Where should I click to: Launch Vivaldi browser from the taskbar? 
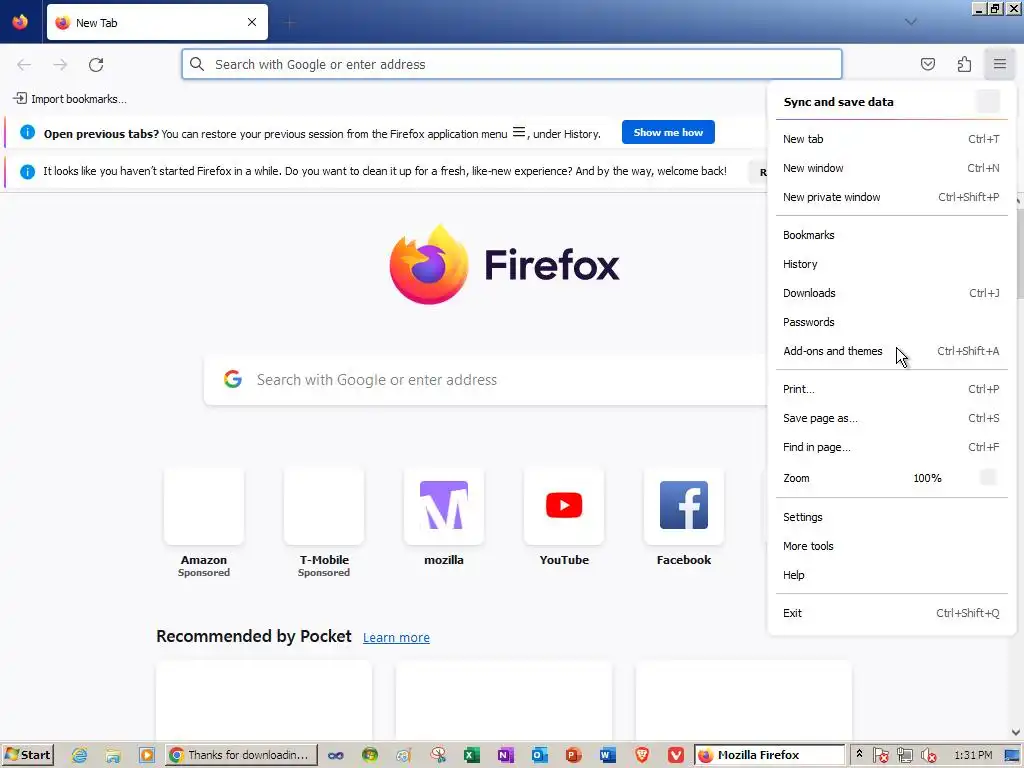coord(676,756)
